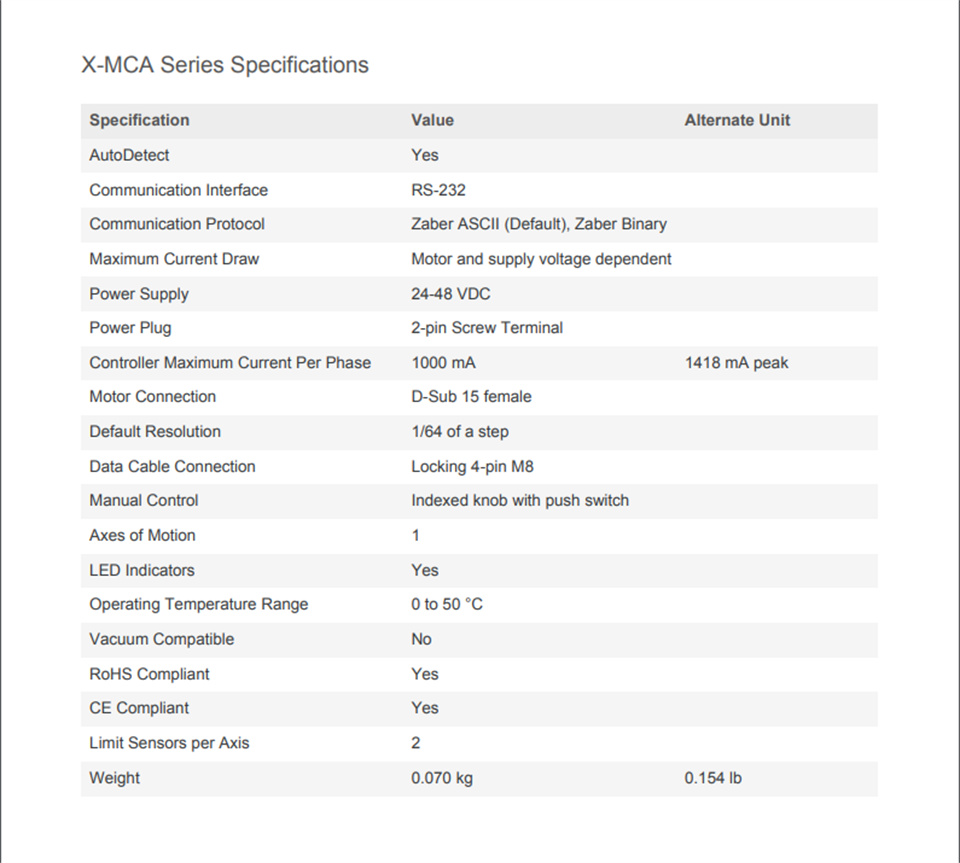960x863 pixels.
Task: Select the Maximum Current Draw row
Action: point(479,259)
